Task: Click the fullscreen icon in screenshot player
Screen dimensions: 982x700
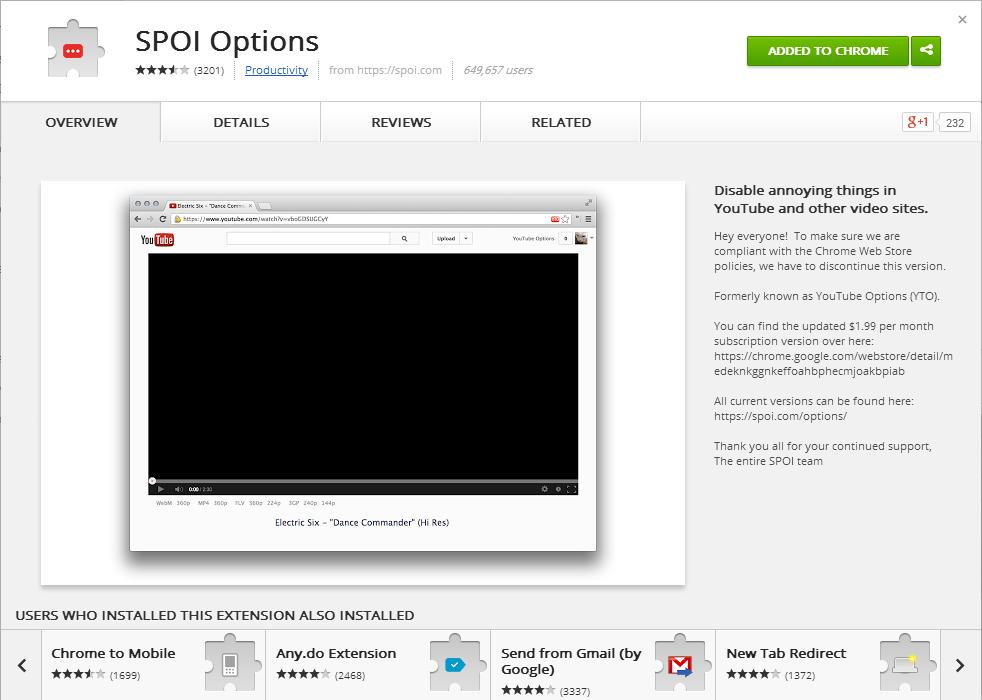Action: [x=571, y=489]
